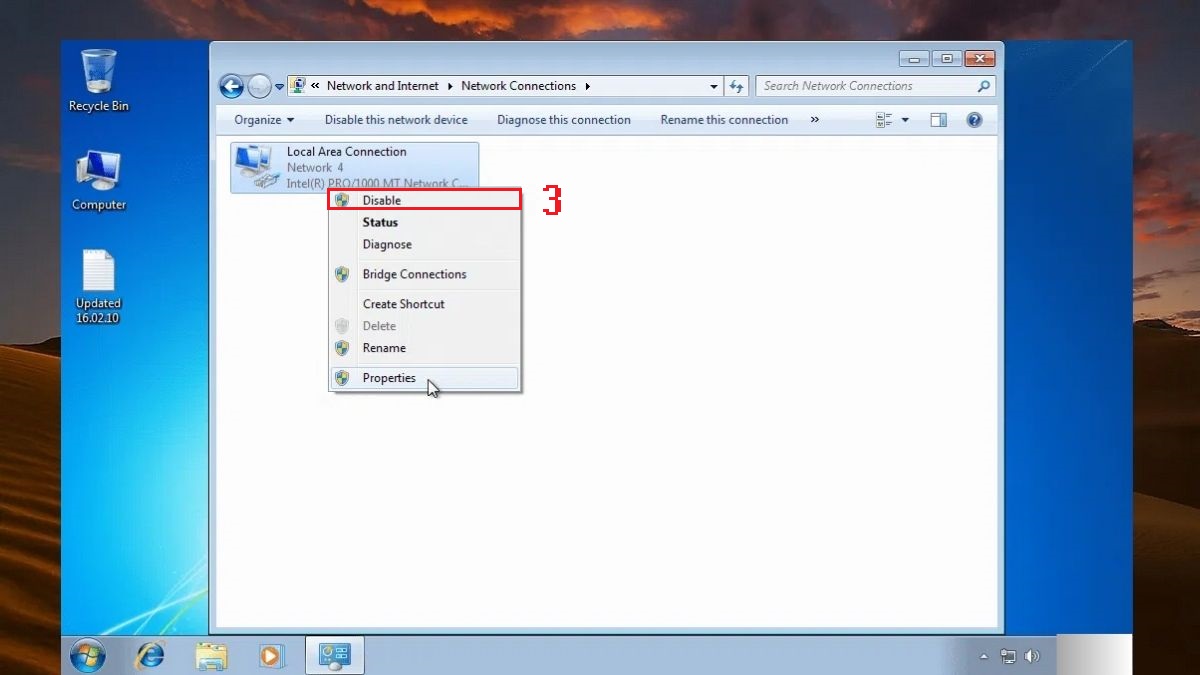Close the Network Connections window
The height and width of the screenshot is (675, 1200).
coord(981,59)
